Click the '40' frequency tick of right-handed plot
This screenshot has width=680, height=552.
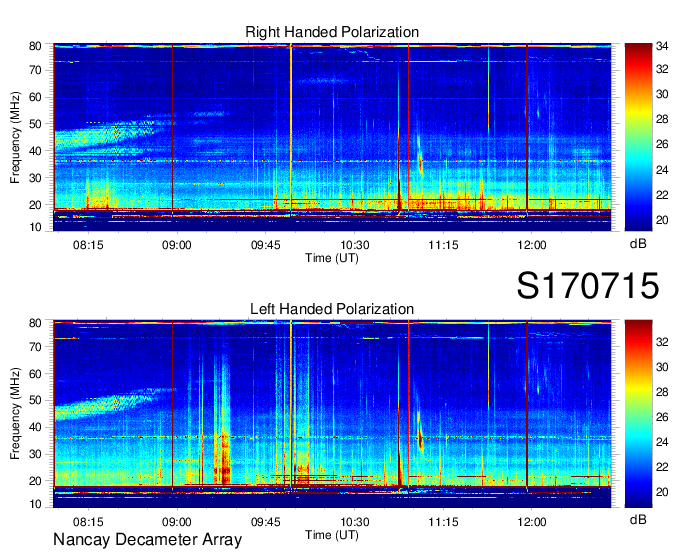[x=36, y=150]
